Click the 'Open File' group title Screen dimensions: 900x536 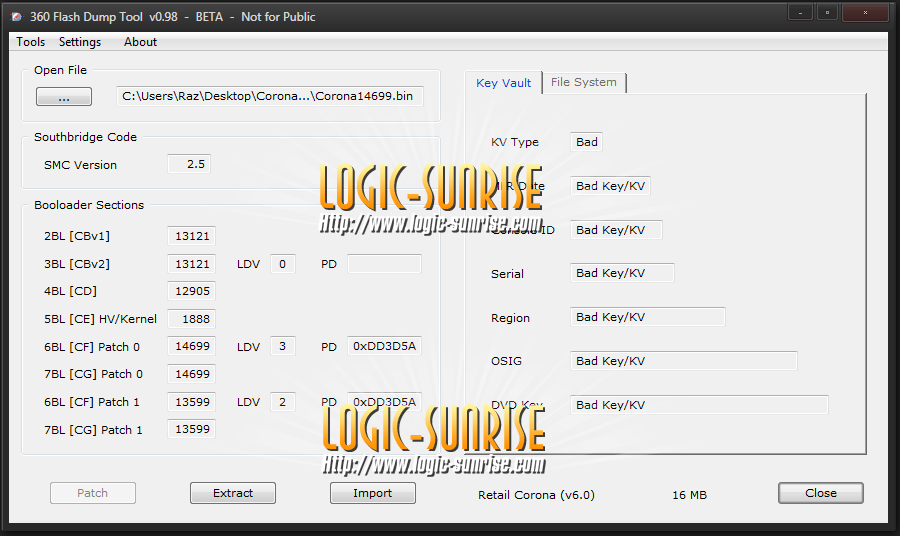(60, 70)
